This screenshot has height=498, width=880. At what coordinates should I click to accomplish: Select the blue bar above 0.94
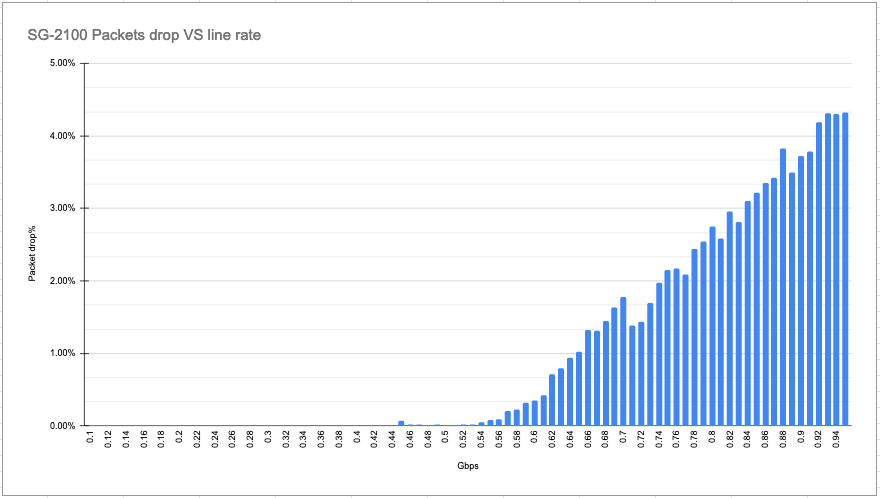click(836, 270)
